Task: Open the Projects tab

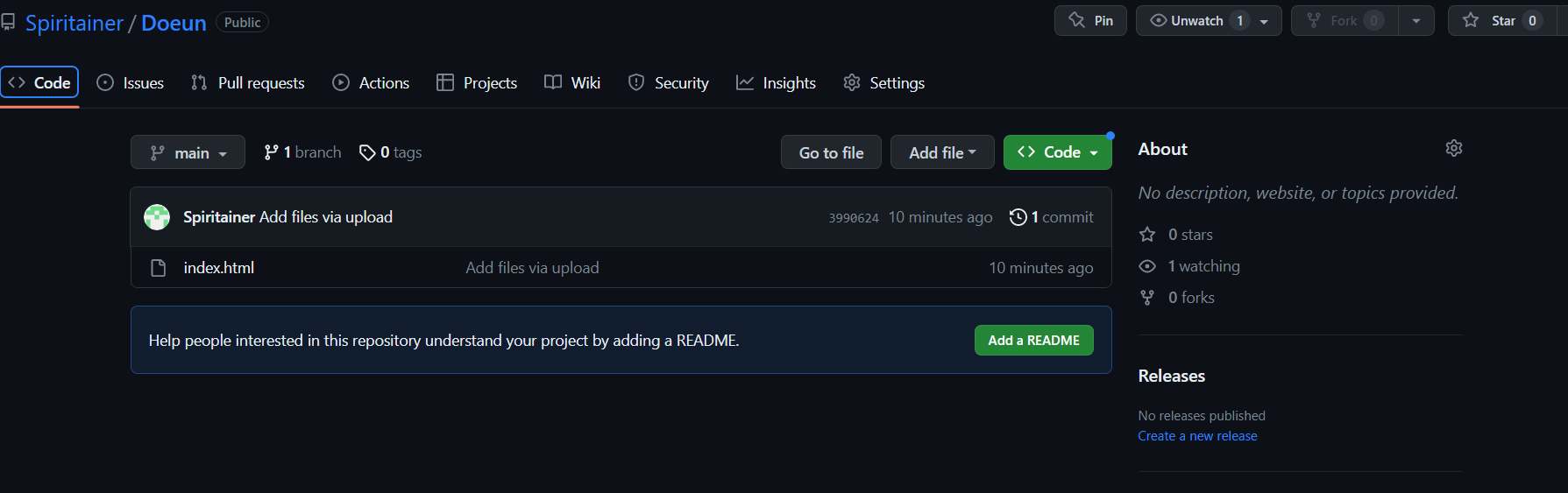Action: pyautogui.click(x=477, y=82)
